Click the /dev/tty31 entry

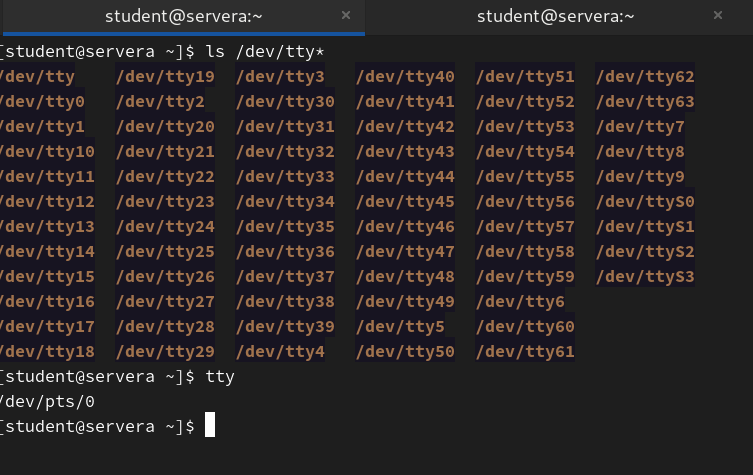coord(285,126)
